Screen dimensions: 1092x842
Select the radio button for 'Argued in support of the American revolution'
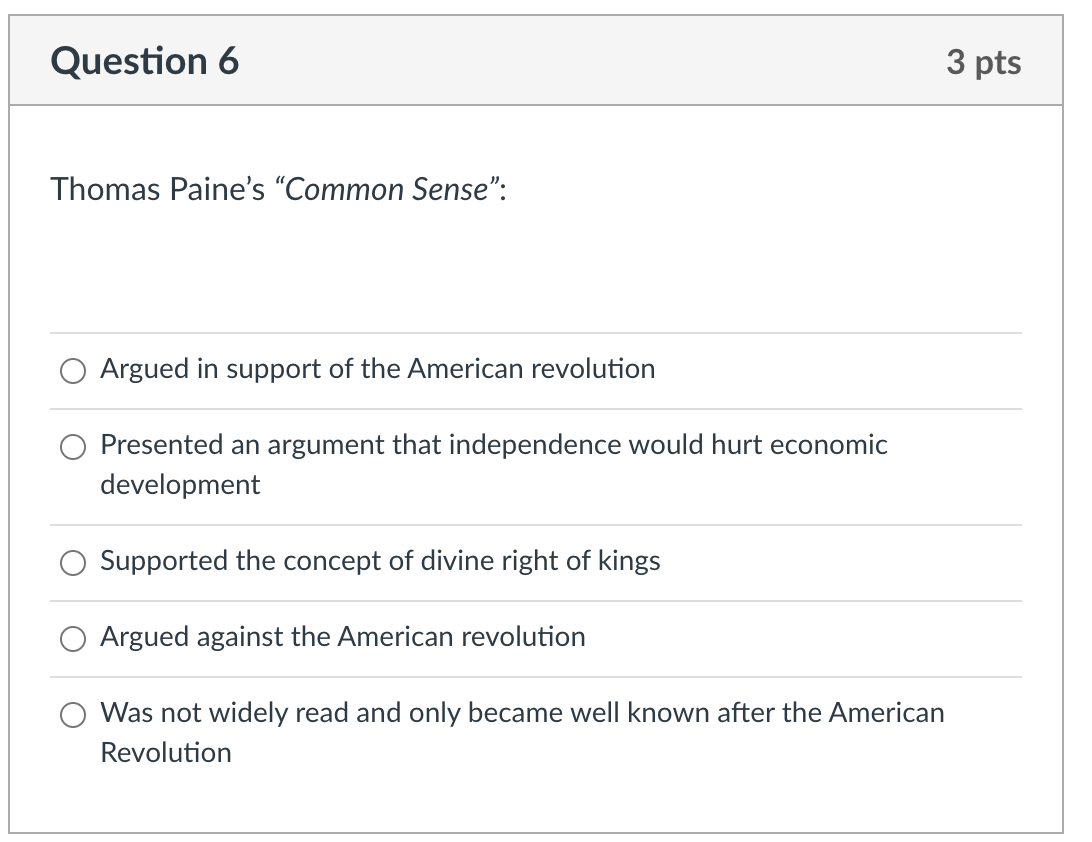[x=72, y=371]
